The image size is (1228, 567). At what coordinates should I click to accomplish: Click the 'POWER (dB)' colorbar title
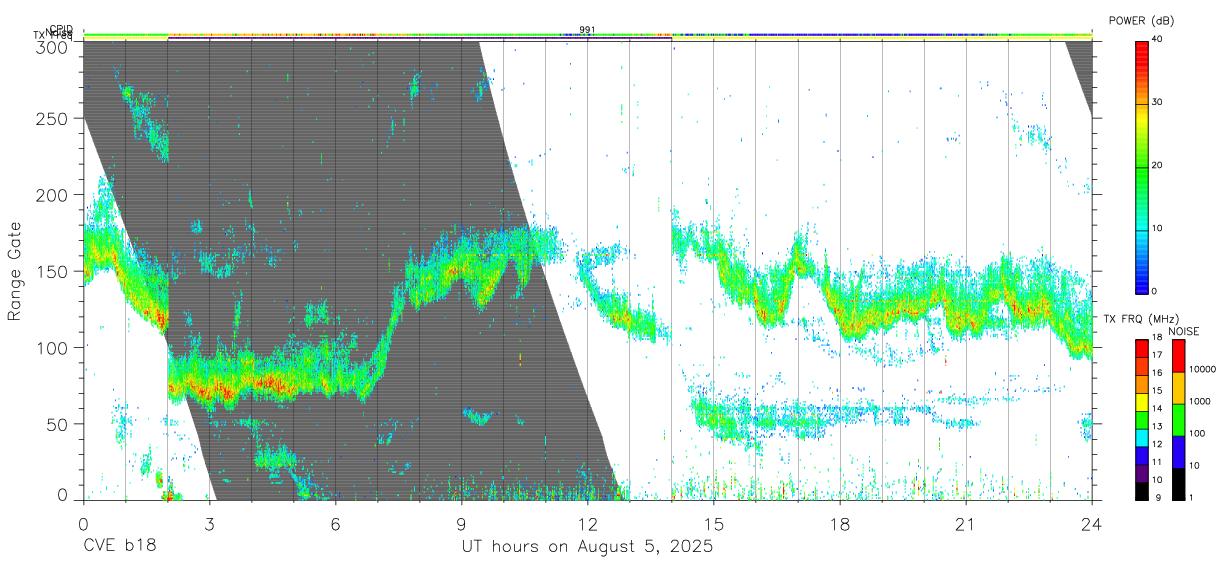[x=1141, y=20]
